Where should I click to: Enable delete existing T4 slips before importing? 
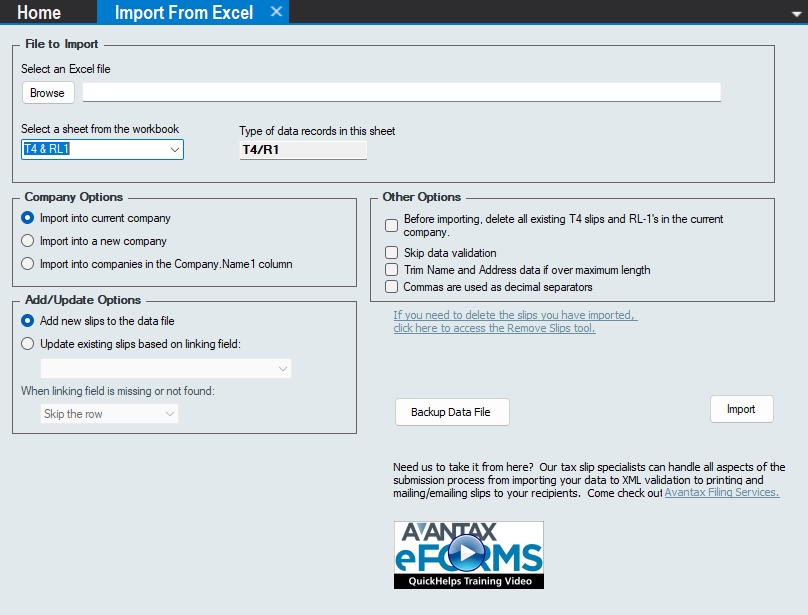pyautogui.click(x=392, y=225)
